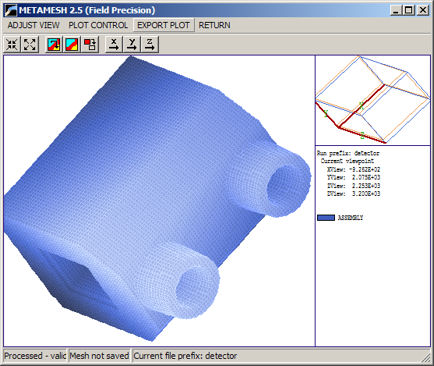The width and height of the screenshot is (434, 366).
Task: Click the XView value line
Action: click(353, 169)
